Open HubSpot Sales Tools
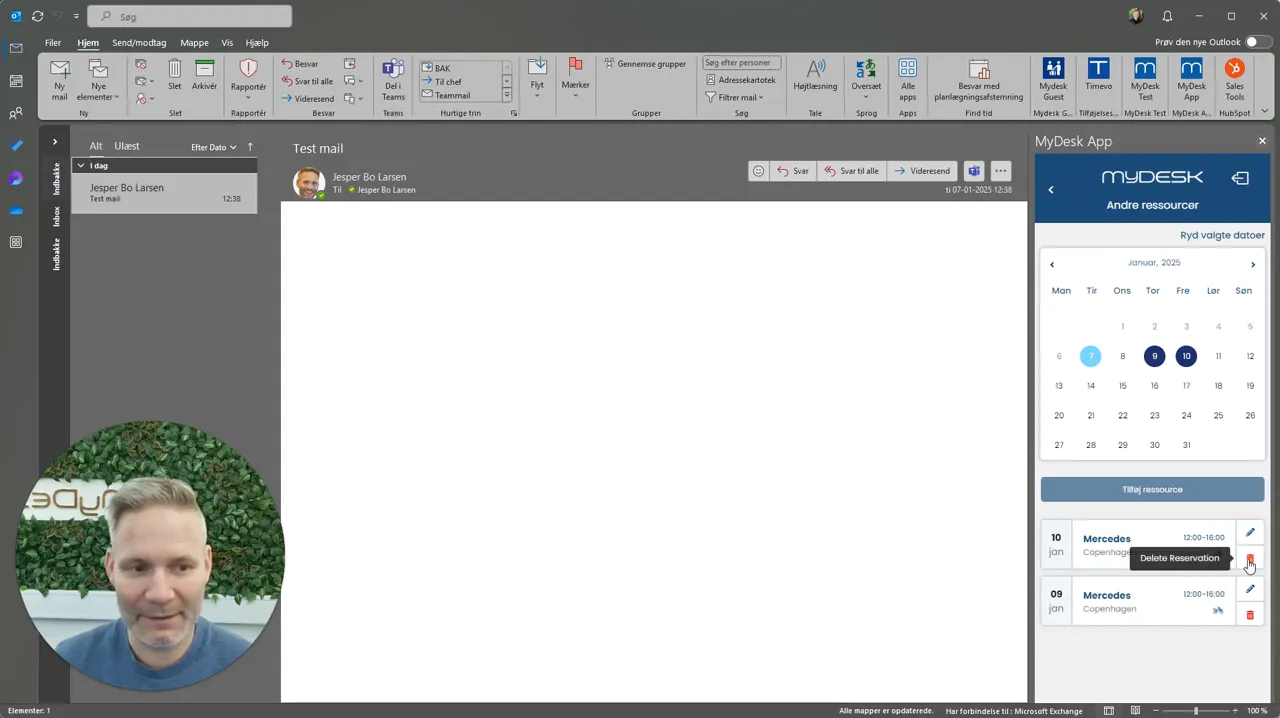Image resolution: width=1280 pixels, height=718 pixels. [1235, 80]
